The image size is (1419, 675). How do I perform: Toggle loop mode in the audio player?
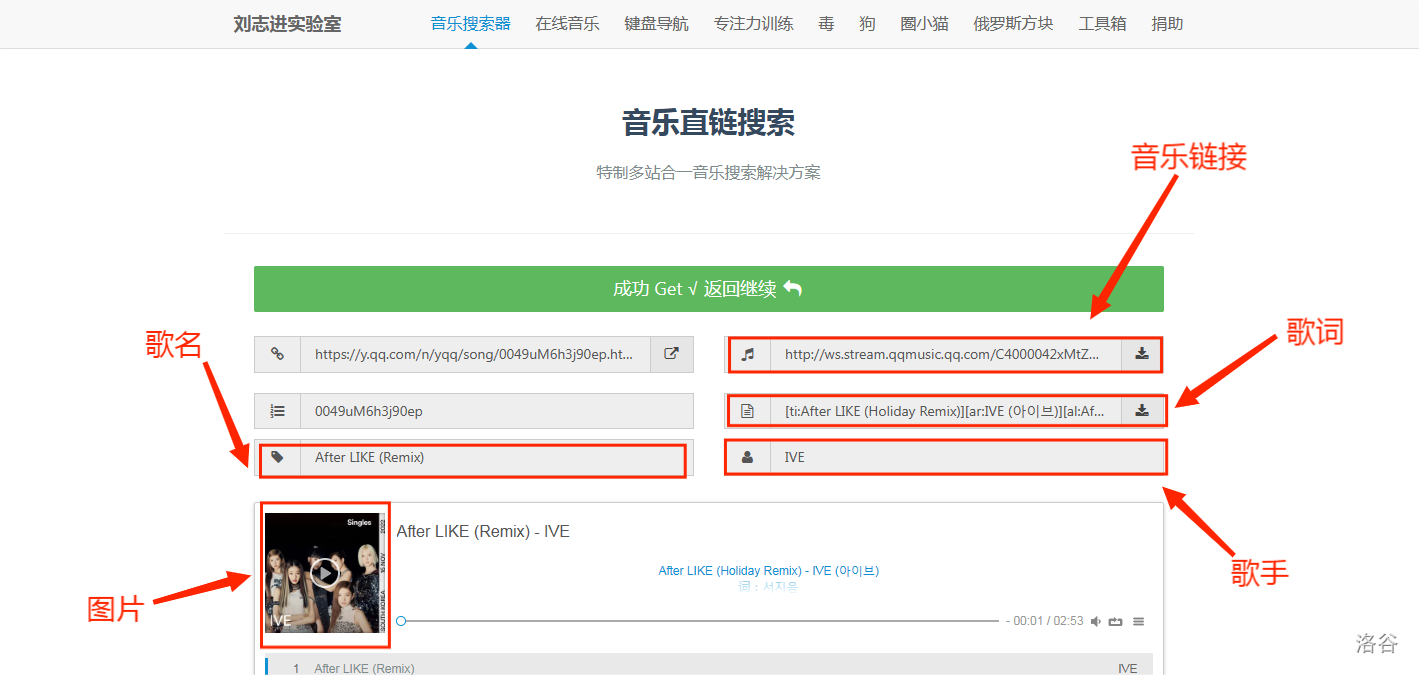[1116, 622]
